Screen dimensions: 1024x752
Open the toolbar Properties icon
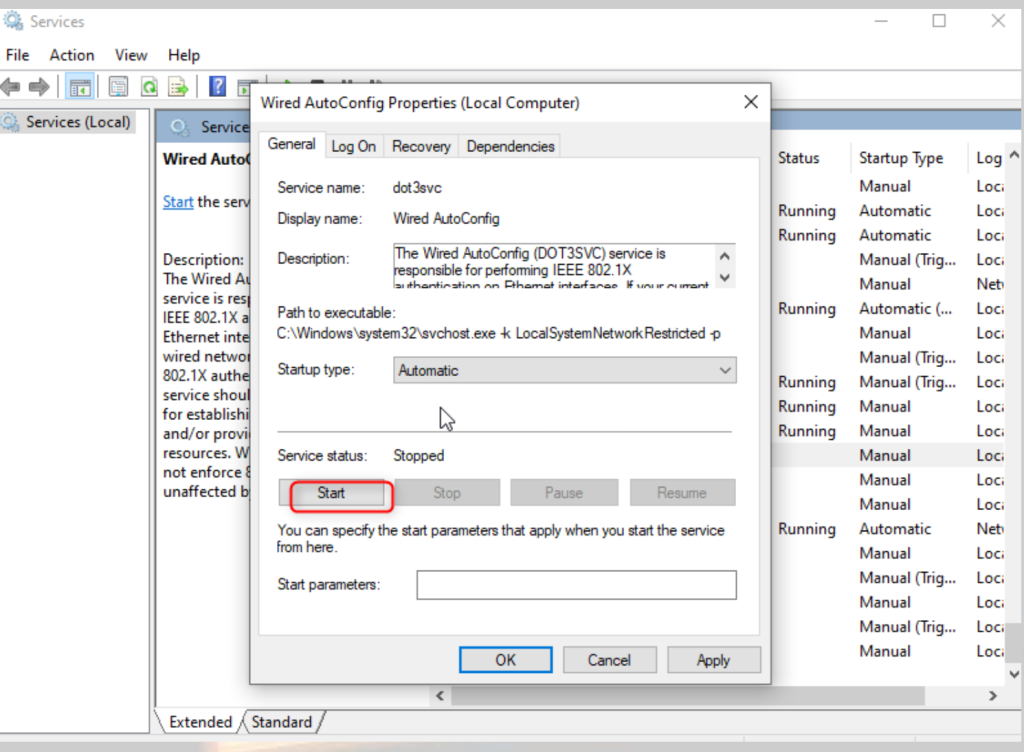118,87
